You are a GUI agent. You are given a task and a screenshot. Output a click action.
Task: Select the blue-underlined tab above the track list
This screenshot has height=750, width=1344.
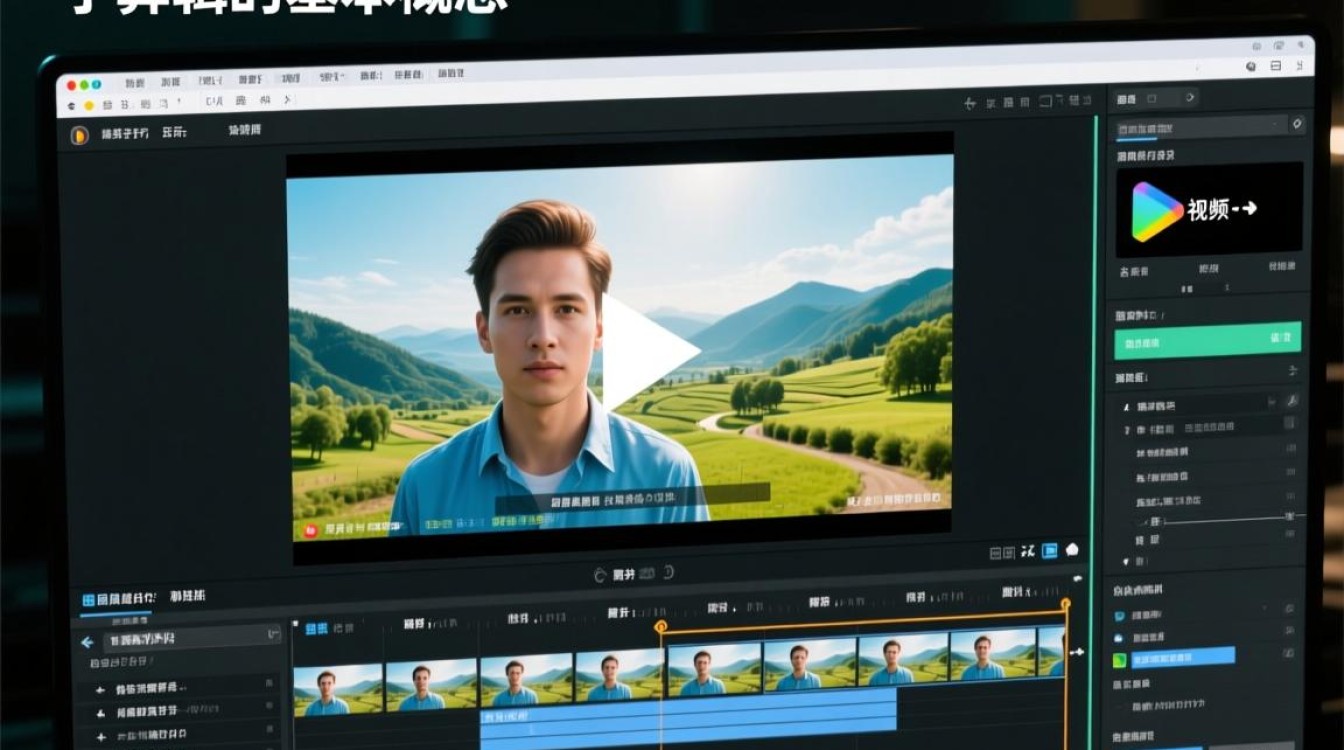[x=118, y=599]
